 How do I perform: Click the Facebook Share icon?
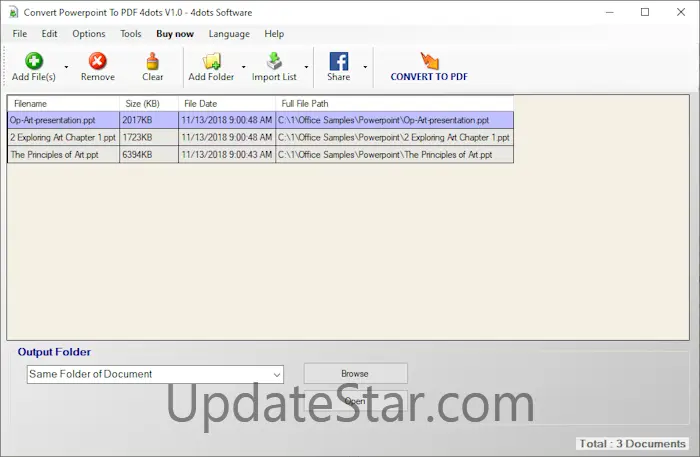pyautogui.click(x=339, y=61)
